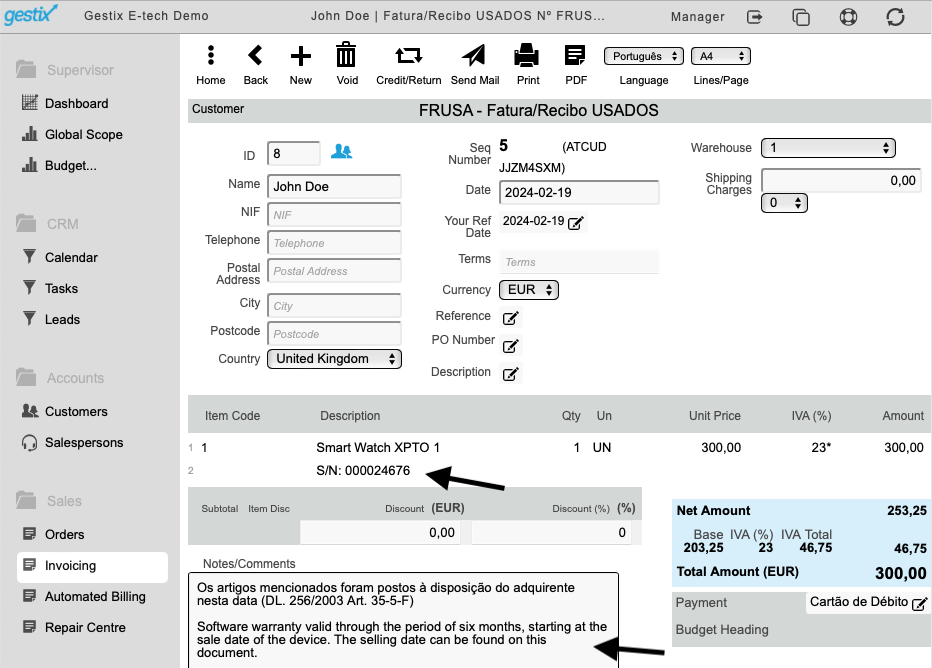Open Automated Billing in the sidebar
The height and width of the screenshot is (668, 932).
(95, 596)
